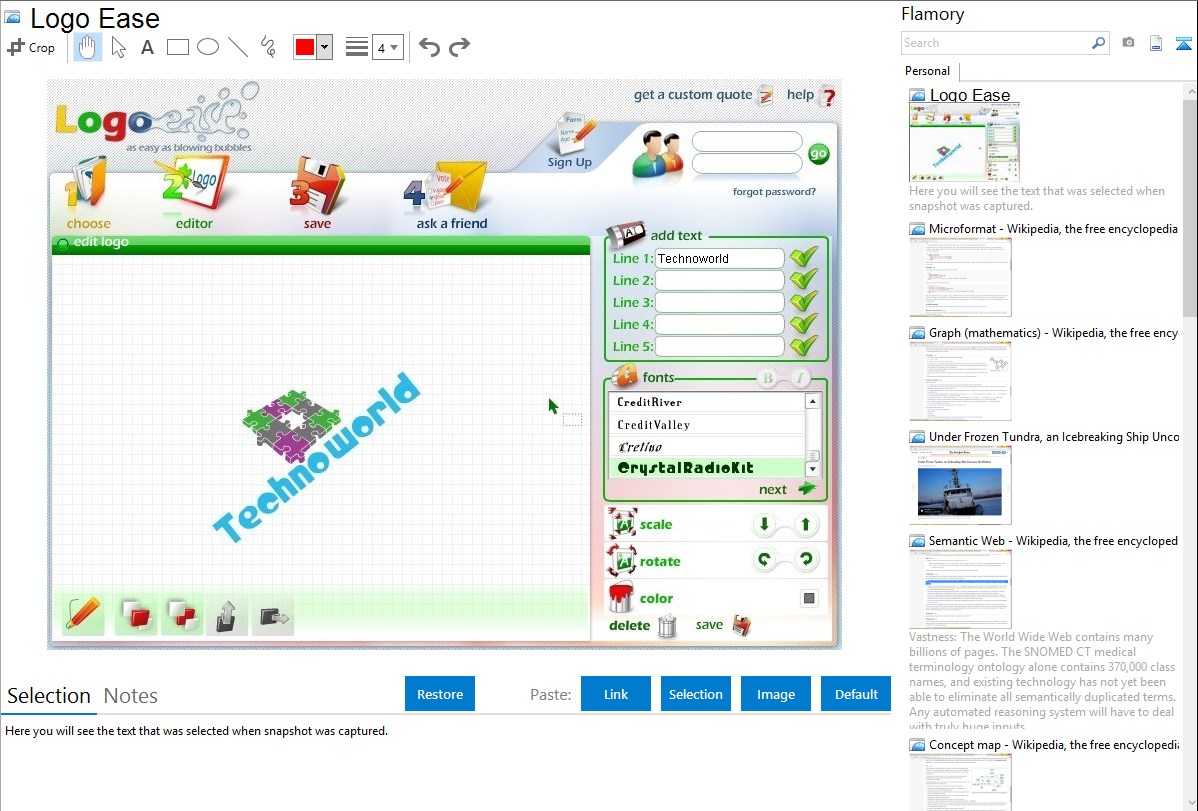Switch to the Selection tab

coord(49,696)
